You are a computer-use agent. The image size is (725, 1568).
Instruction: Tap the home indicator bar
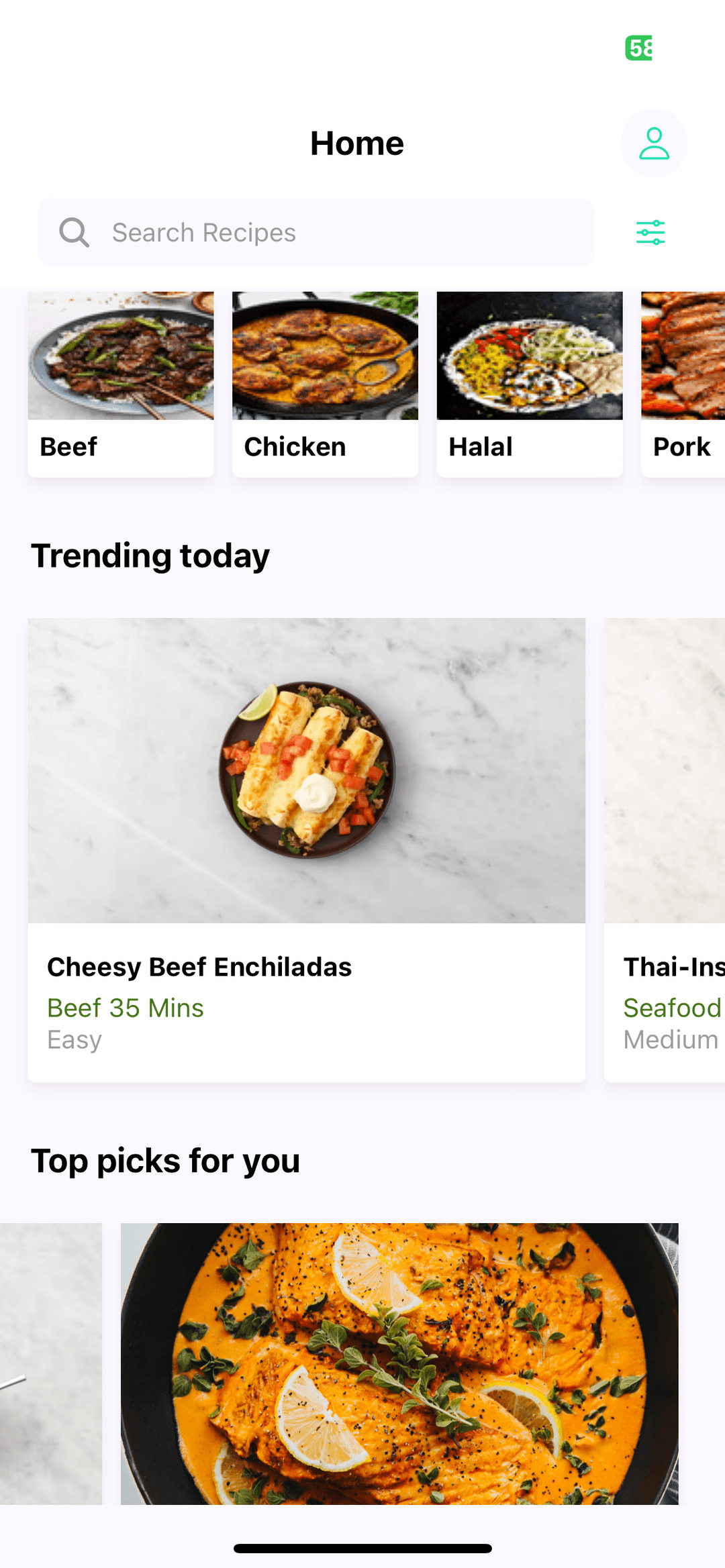pos(362,1549)
